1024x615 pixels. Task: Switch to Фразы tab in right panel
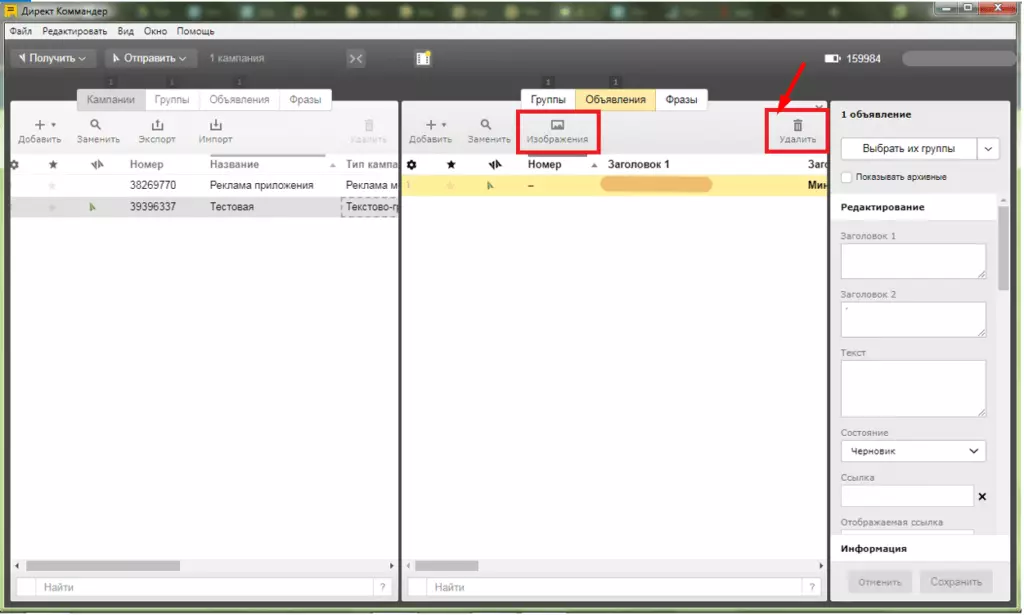pos(681,99)
